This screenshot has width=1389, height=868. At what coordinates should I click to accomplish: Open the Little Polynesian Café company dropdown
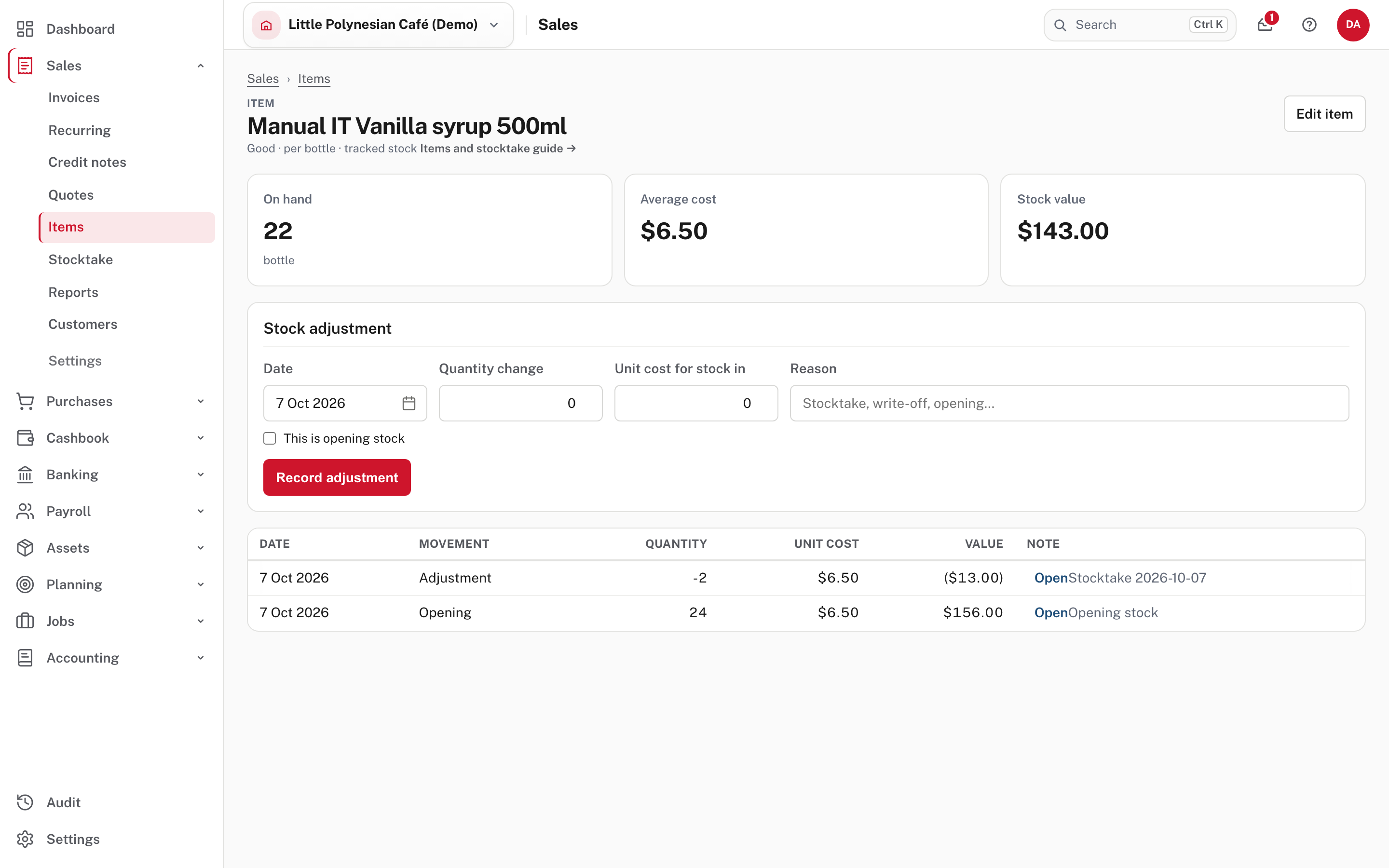(x=379, y=25)
